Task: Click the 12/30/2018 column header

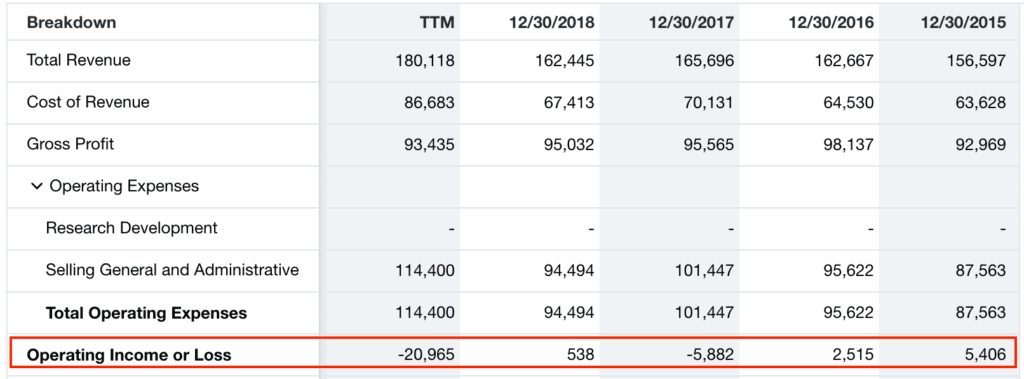Action: point(552,23)
